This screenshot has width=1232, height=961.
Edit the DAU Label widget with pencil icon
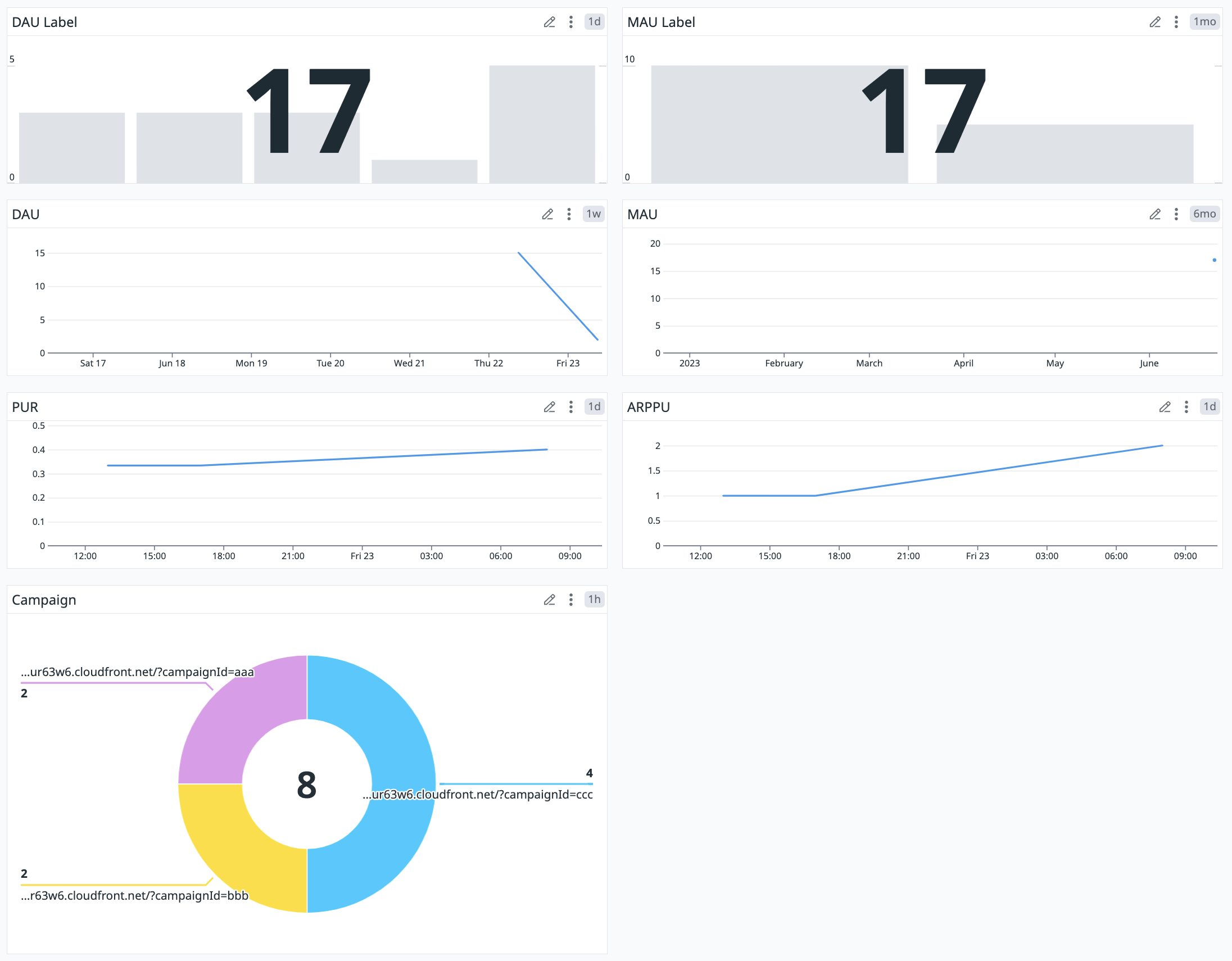[x=549, y=22]
